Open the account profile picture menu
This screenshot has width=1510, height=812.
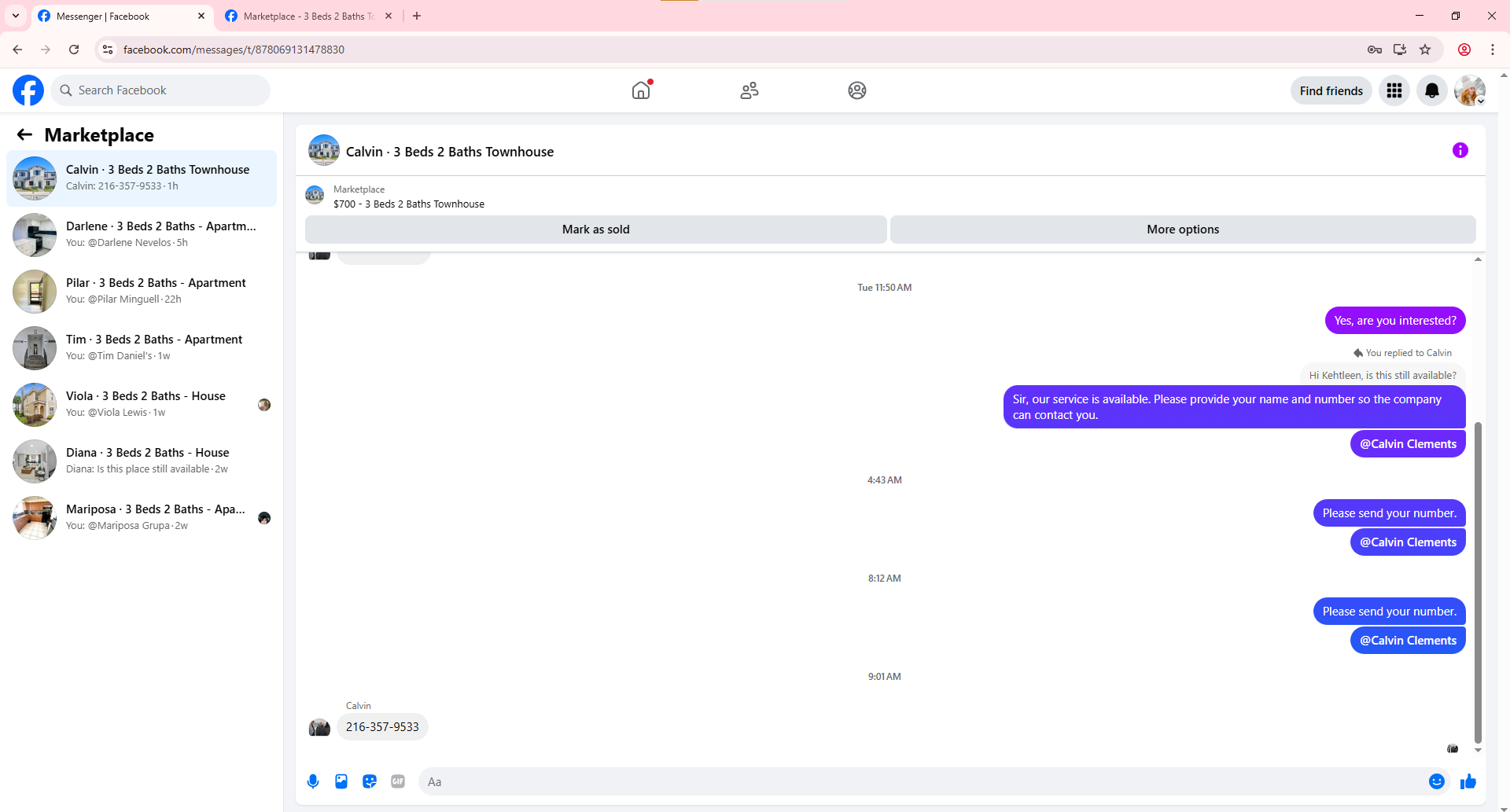click(x=1470, y=90)
